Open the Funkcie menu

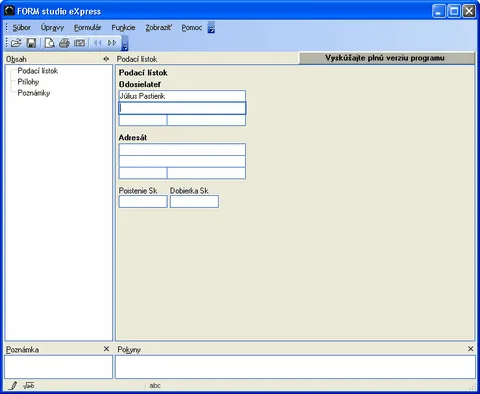[123, 28]
